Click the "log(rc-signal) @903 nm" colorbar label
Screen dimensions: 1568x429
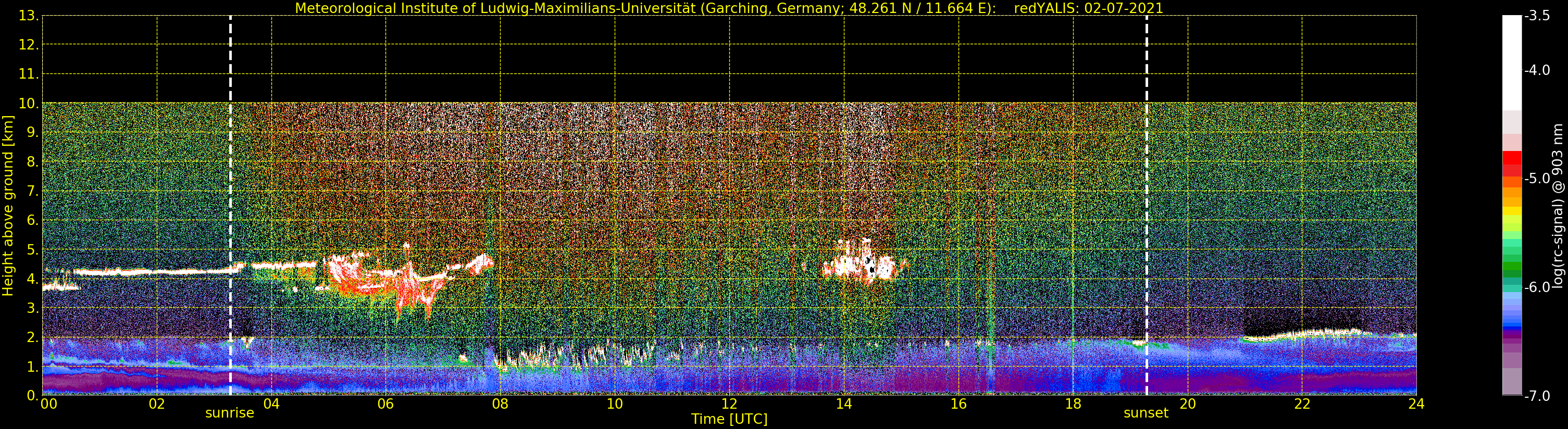tap(1558, 206)
